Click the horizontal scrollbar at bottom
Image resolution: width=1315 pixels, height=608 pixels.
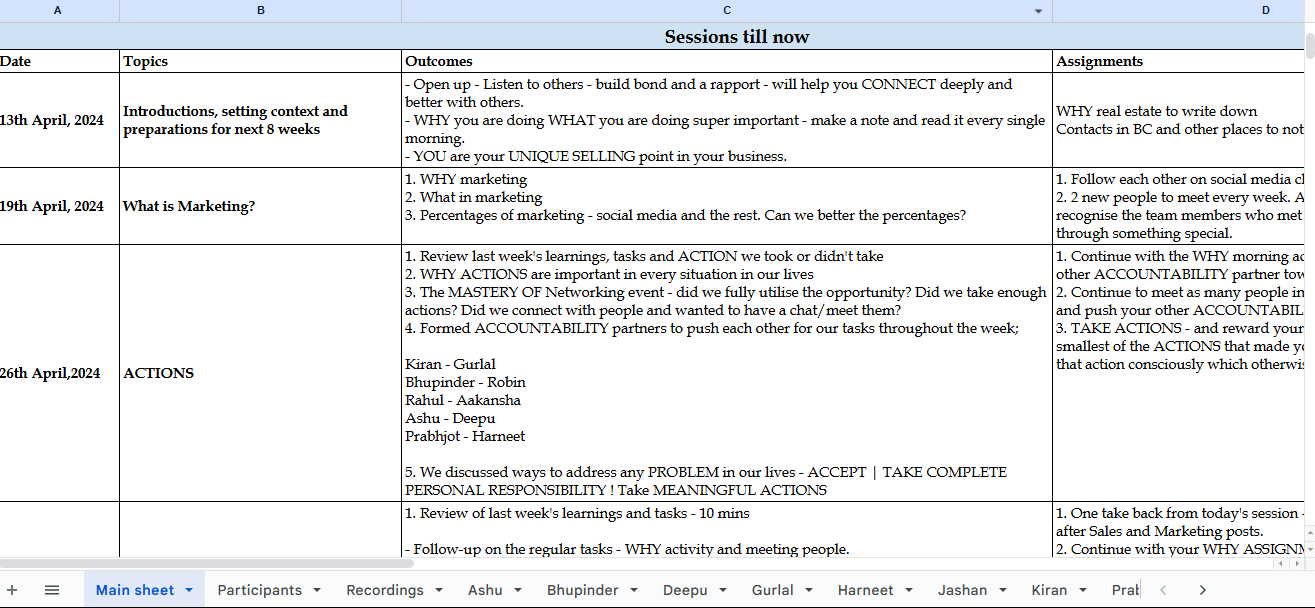(x=206, y=564)
